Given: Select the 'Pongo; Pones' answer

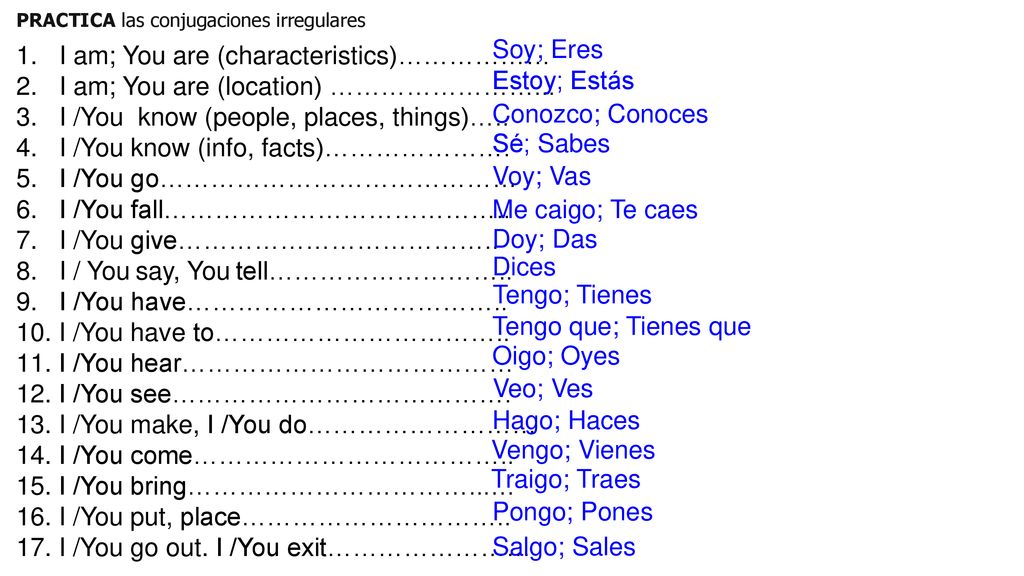Looking at the screenshot, I should (x=573, y=513).
